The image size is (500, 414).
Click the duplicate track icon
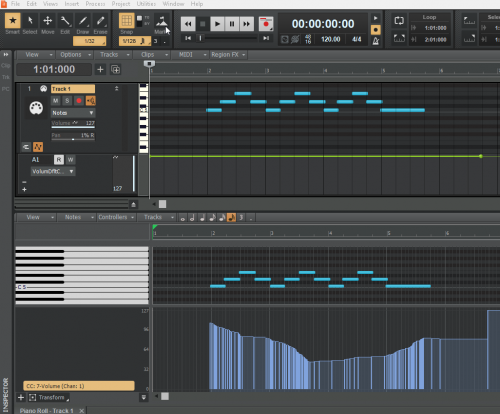coord(115,69)
